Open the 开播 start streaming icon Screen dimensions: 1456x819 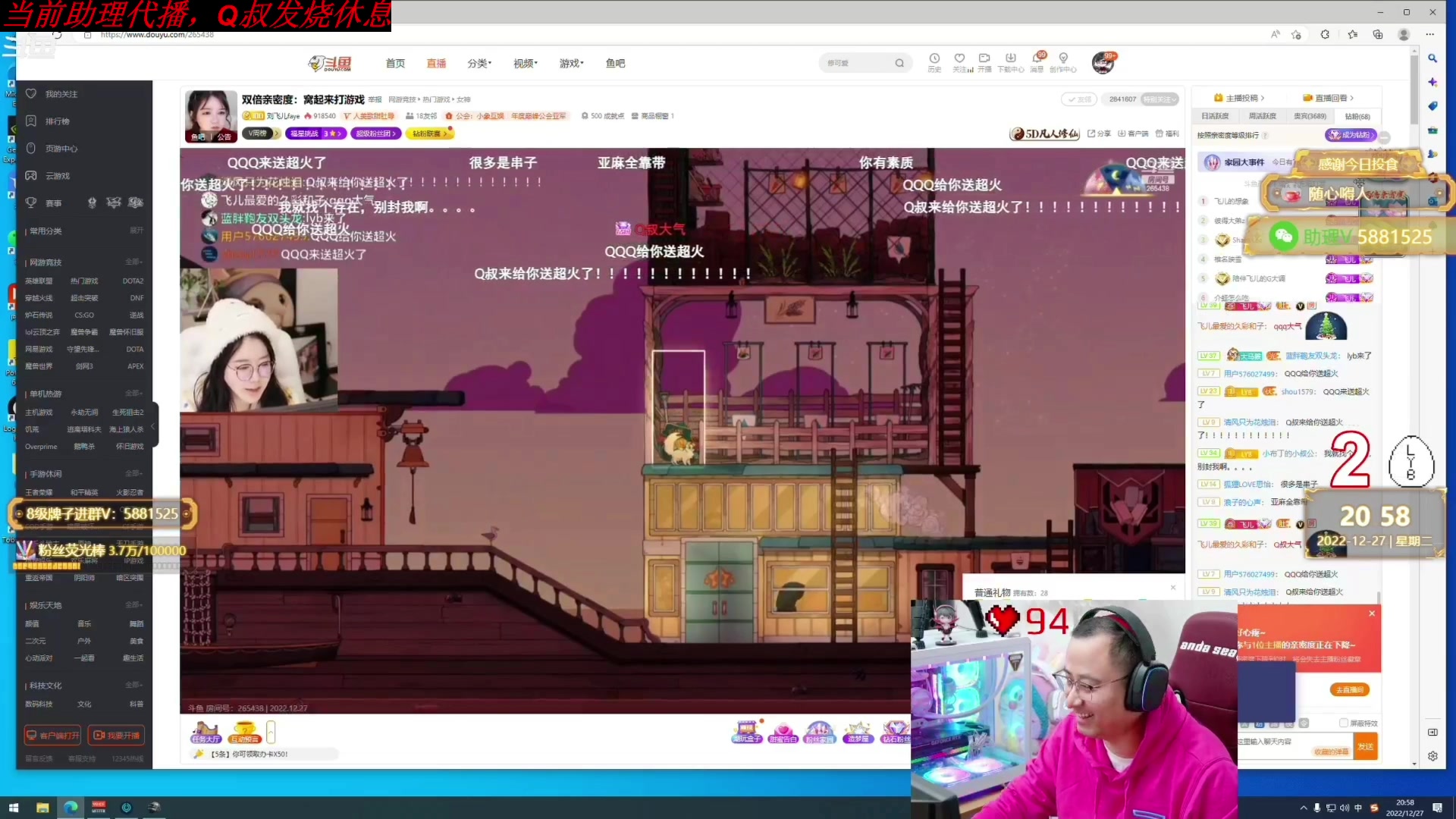(984, 59)
